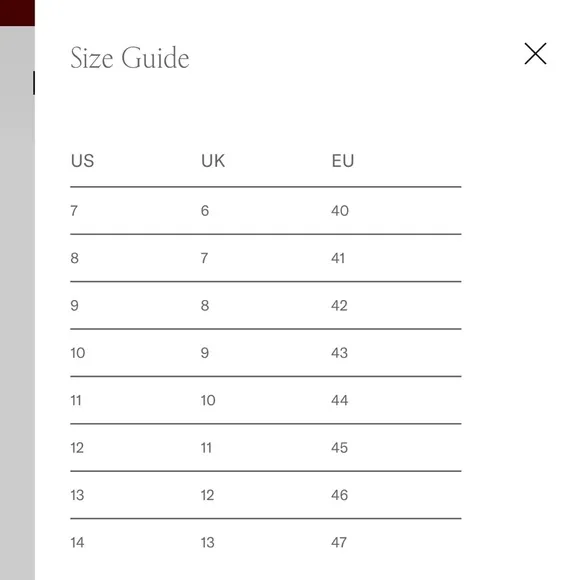Click US size 7 cell

(74, 211)
